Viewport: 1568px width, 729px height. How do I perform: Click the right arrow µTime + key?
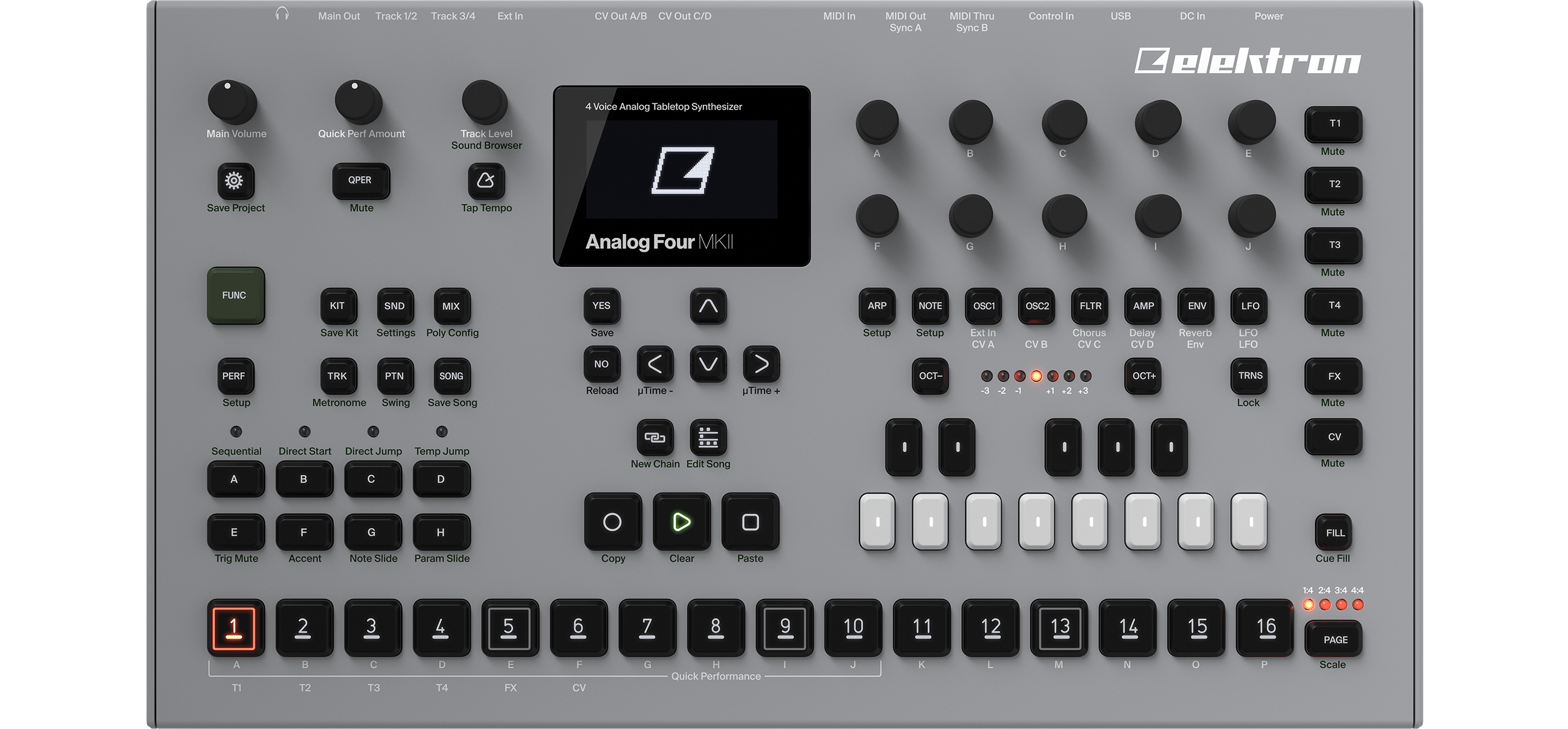pyautogui.click(x=761, y=364)
